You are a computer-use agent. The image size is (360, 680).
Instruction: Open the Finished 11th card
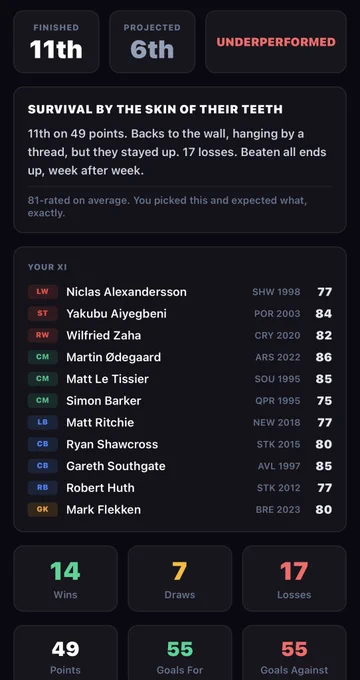tap(56, 42)
